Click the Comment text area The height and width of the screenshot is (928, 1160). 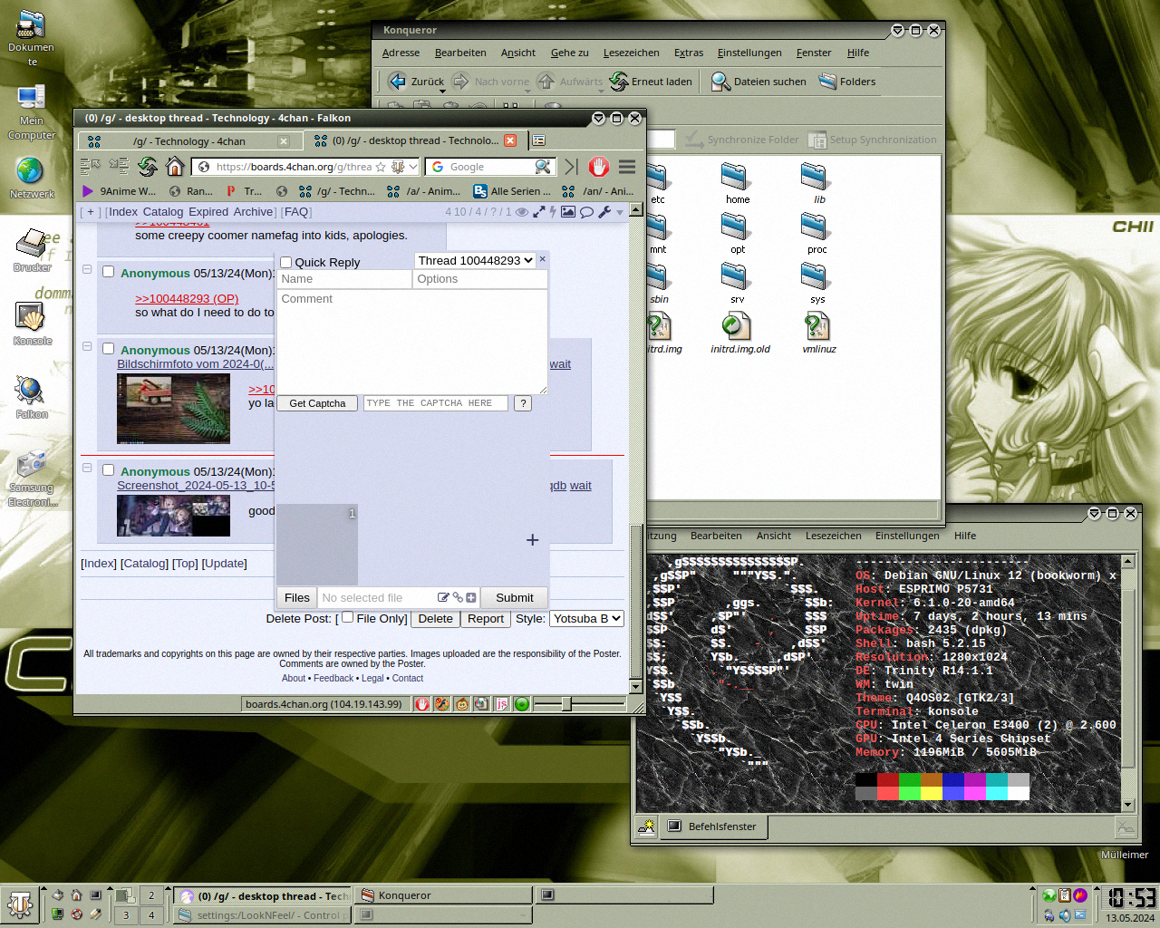412,341
